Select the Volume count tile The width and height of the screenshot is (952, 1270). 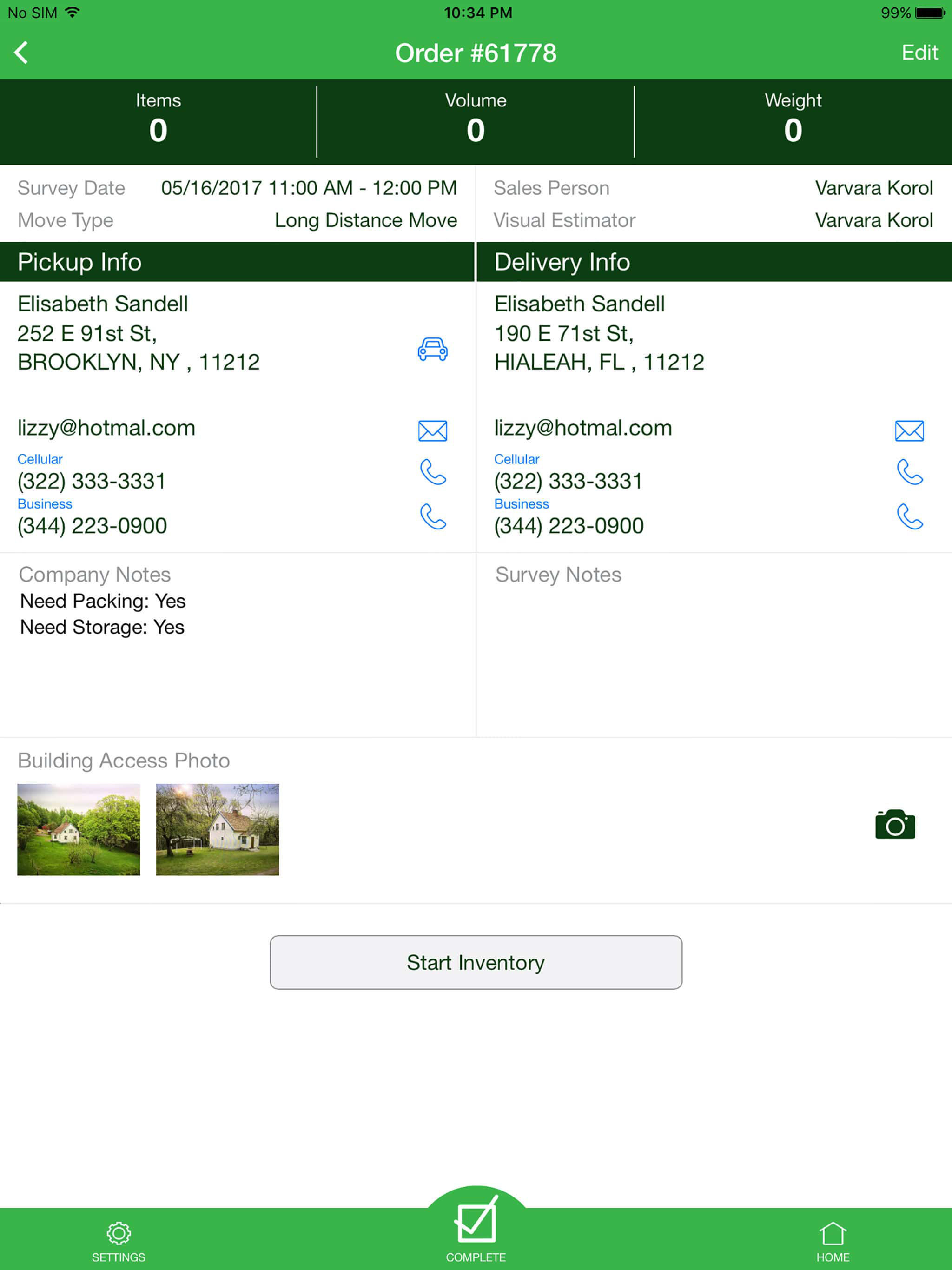[x=476, y=121]
